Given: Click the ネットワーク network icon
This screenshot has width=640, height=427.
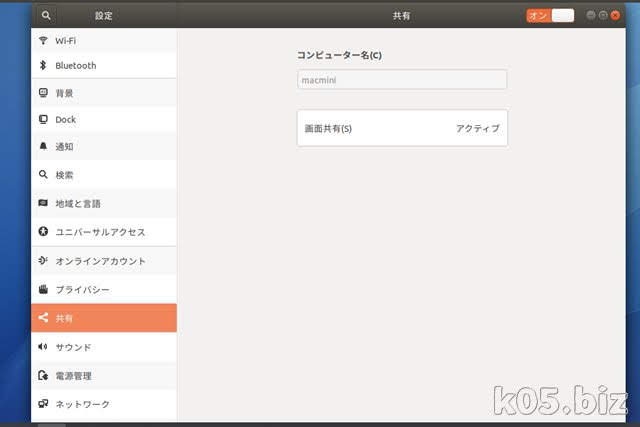Looking at the screenshot, I should 43,404.
